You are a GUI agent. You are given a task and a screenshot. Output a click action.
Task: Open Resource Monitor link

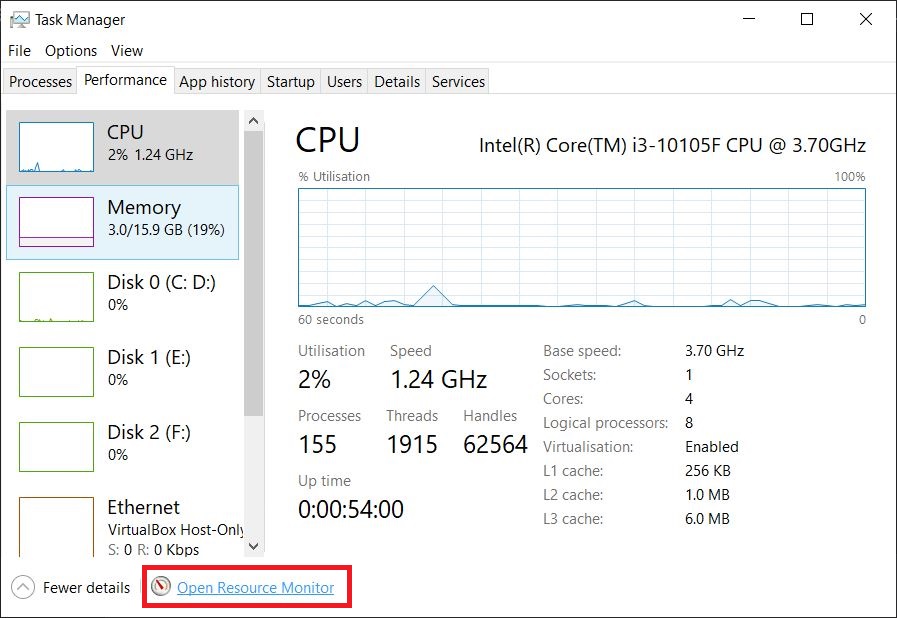[x=255, y=588]
